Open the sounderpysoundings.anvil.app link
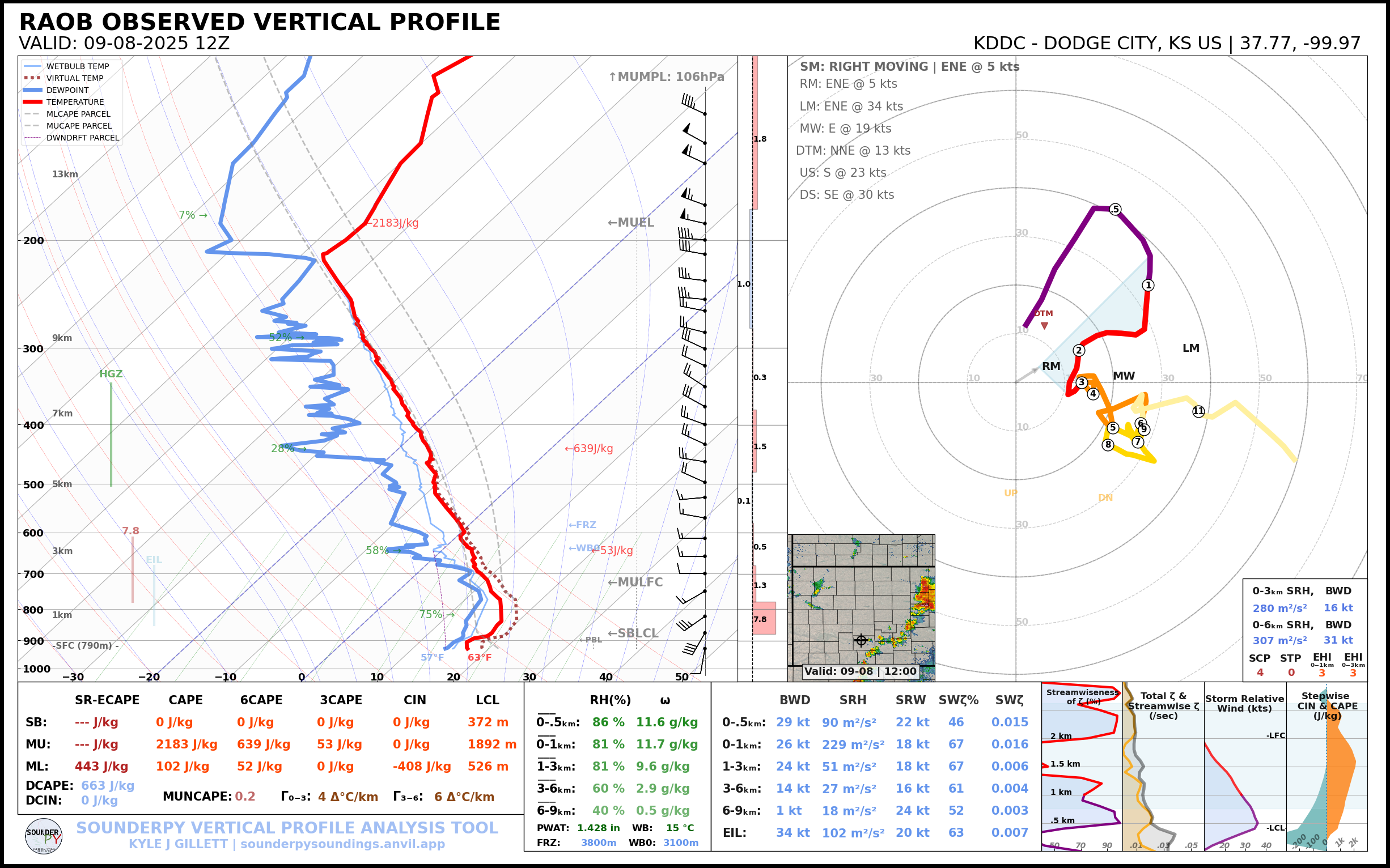Screen dimensions: 1390x868 point(342,844)
